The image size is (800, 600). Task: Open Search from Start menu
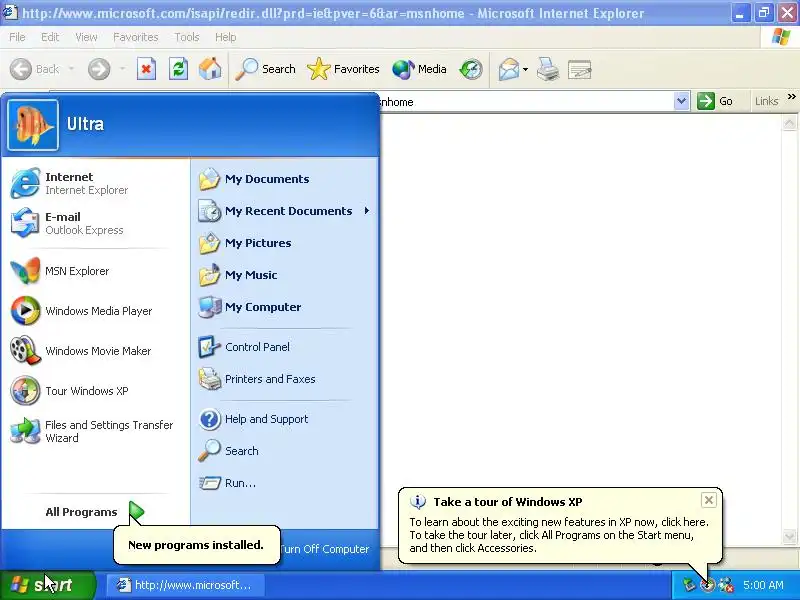pyautogui.click(x=285, y=451)
